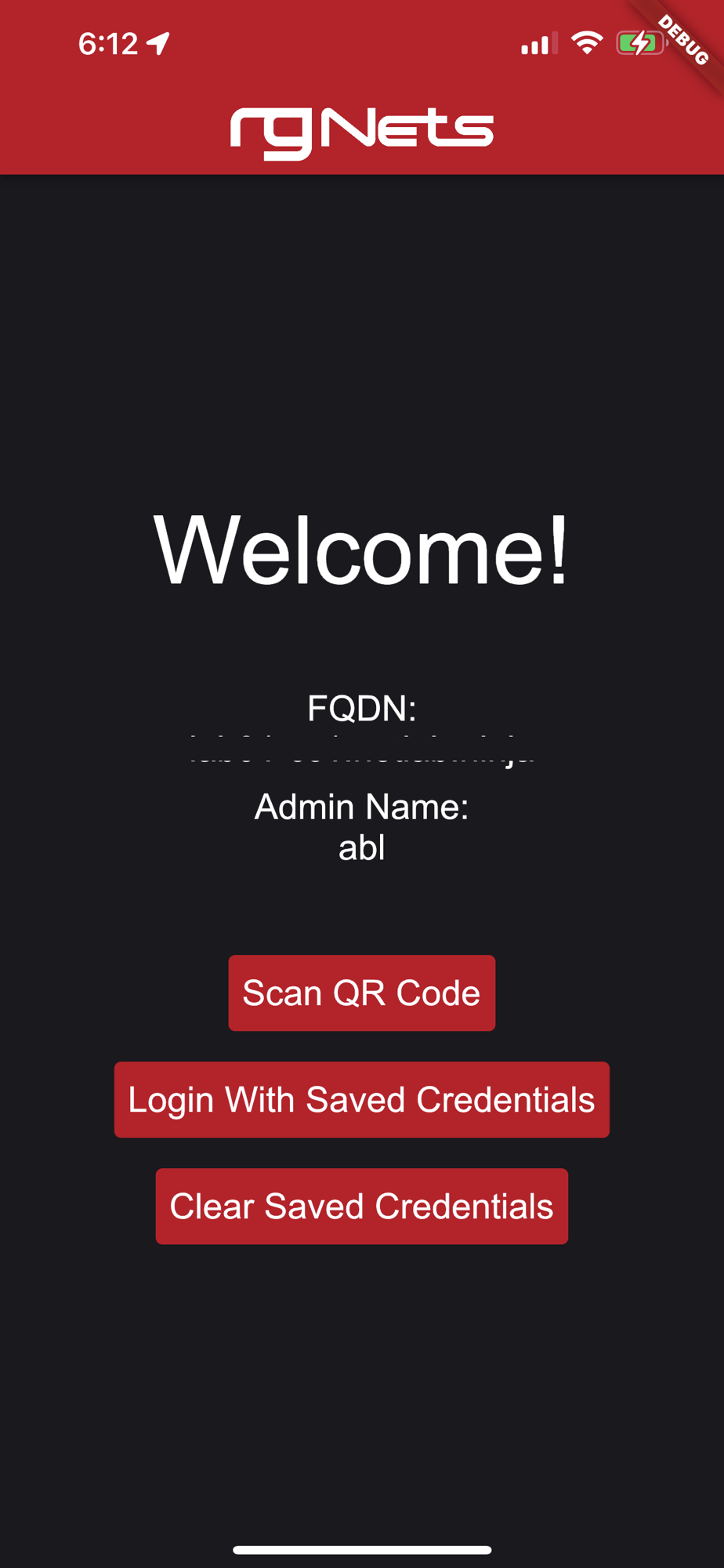Image resolution: width=724 pixels, height=1568 pixels.
Task: Choose Clear Saved Credentials button
Action: click(361, 1206)
